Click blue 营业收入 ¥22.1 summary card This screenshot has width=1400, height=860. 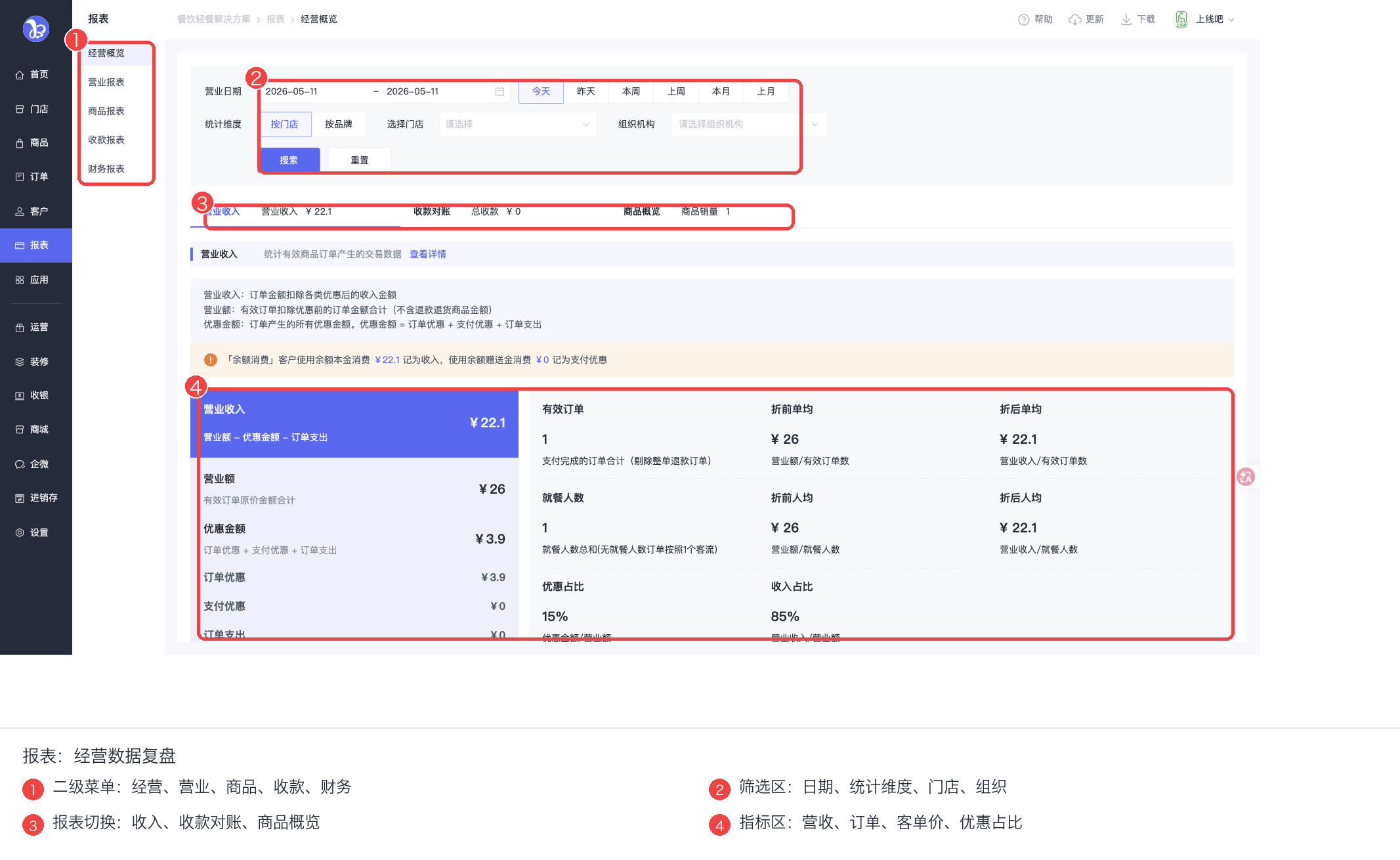354,423
